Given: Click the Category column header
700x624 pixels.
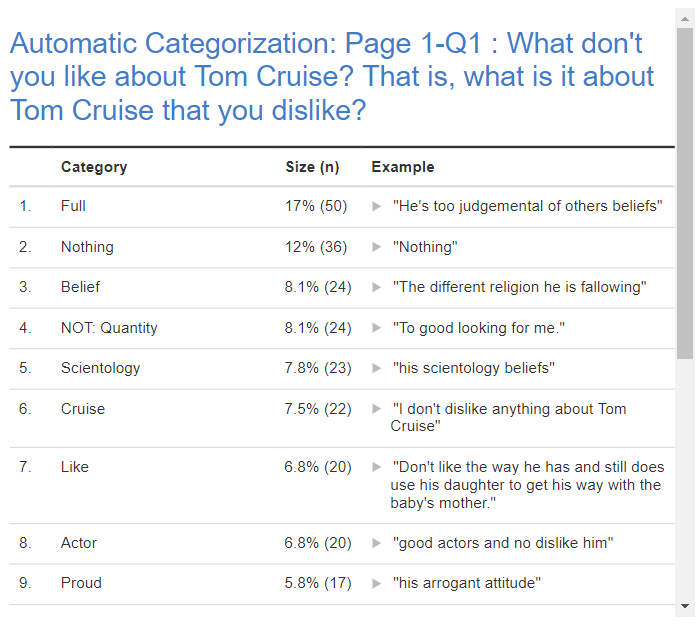Looking at the screenshot, I should [x=94, y=167].
